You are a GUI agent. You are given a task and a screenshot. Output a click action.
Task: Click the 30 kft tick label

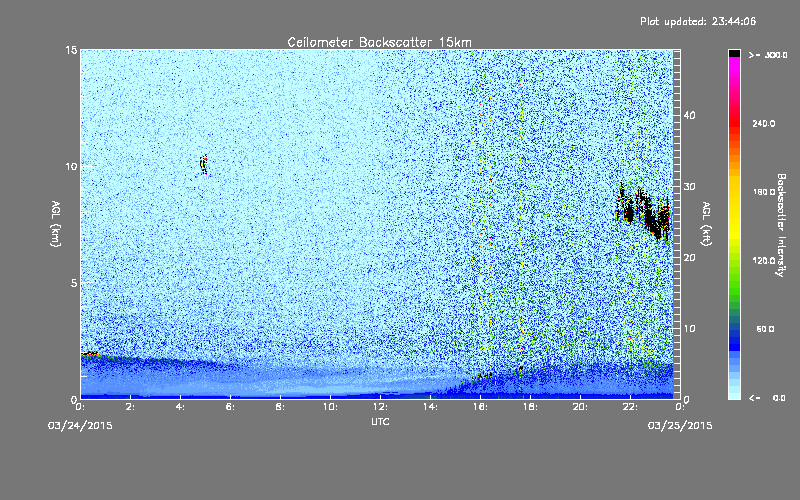coord(689,186)
